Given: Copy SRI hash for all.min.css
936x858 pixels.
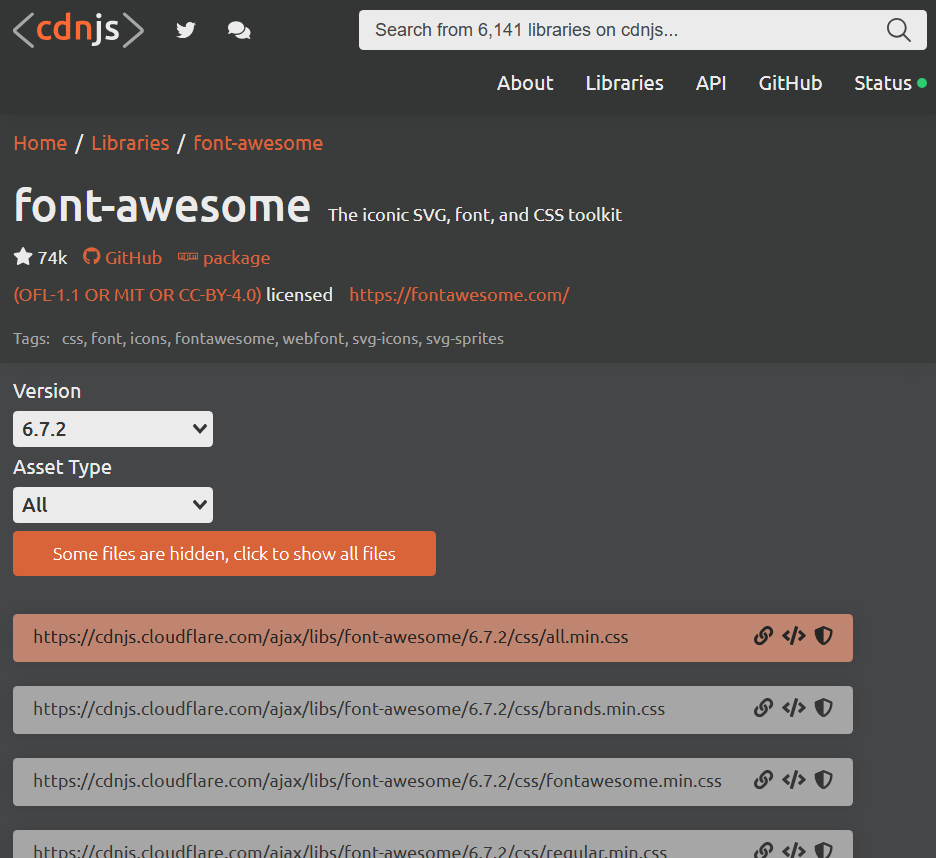Looking at the screenshot, I should coord(824,636).
